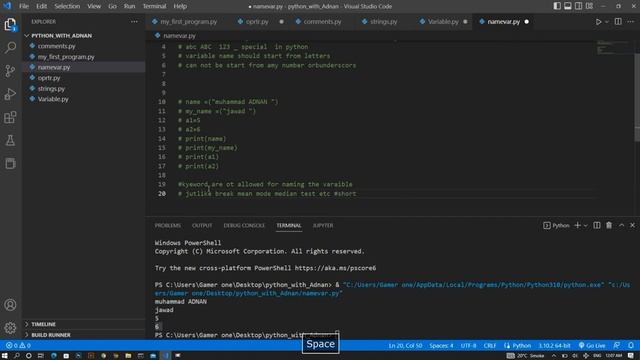Screen dimensions: 640x360
Task: Change encoding via UTF-8 status item
Action: [468, 345]
